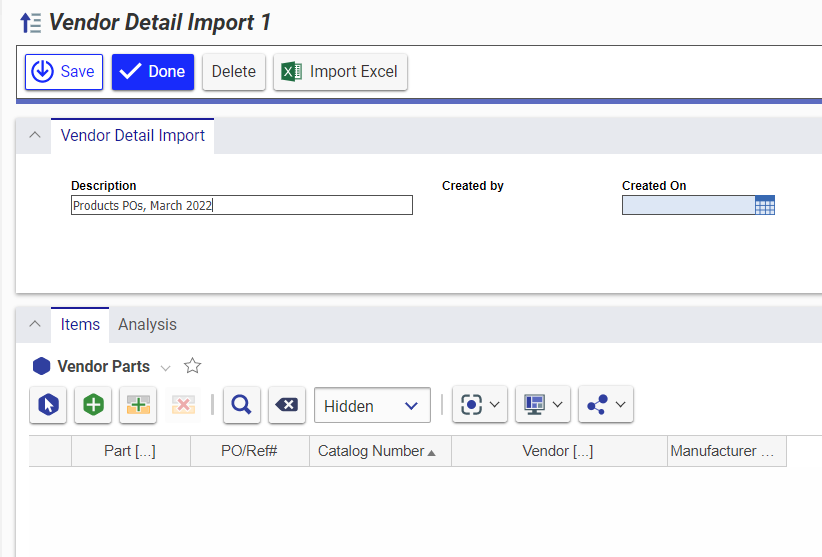
Task: Click the add row icon
Action: click(138, 405)
